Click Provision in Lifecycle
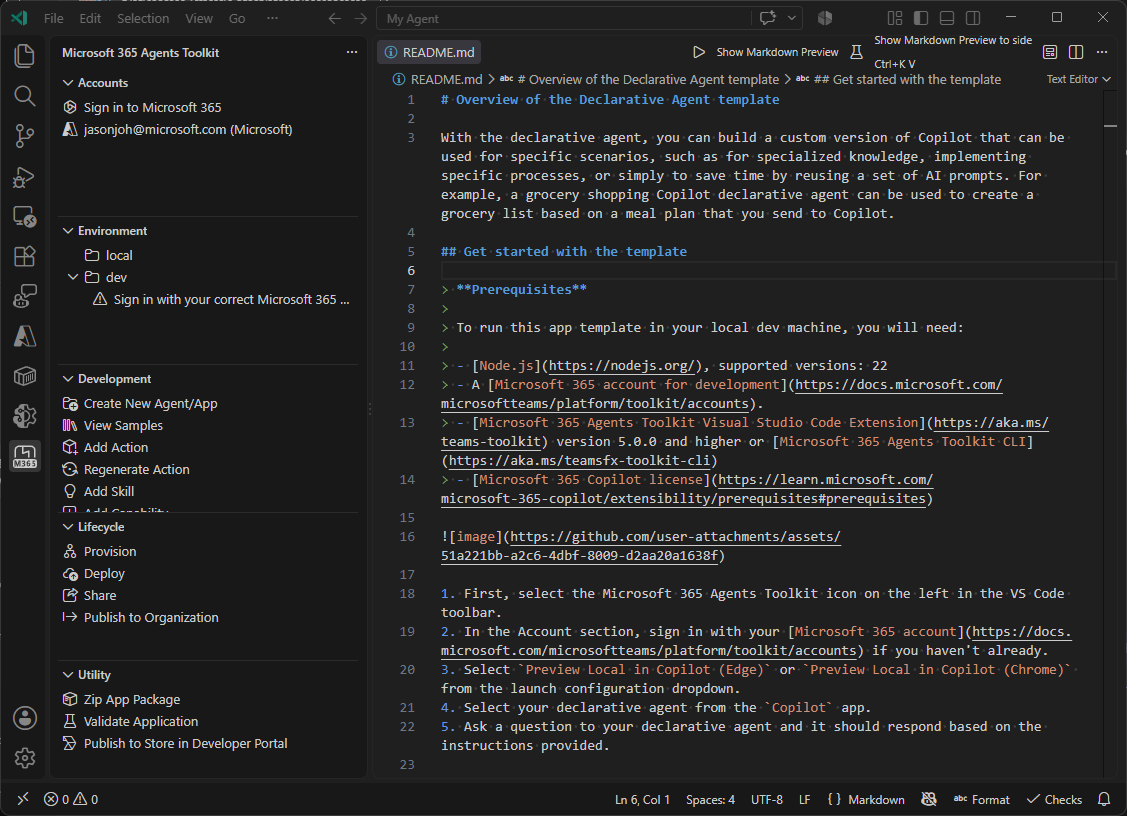Screen dimensions: 1127x816 click(110, 551)
